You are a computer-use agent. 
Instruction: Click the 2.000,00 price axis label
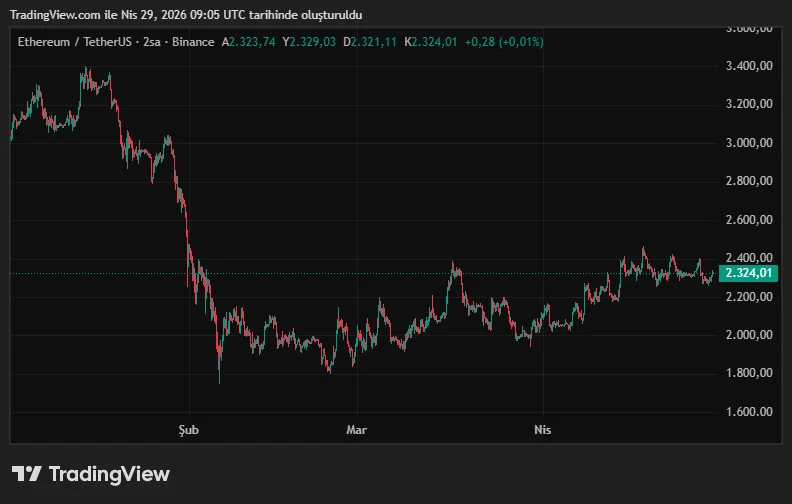pyautogui.click(x=749, y=335)
